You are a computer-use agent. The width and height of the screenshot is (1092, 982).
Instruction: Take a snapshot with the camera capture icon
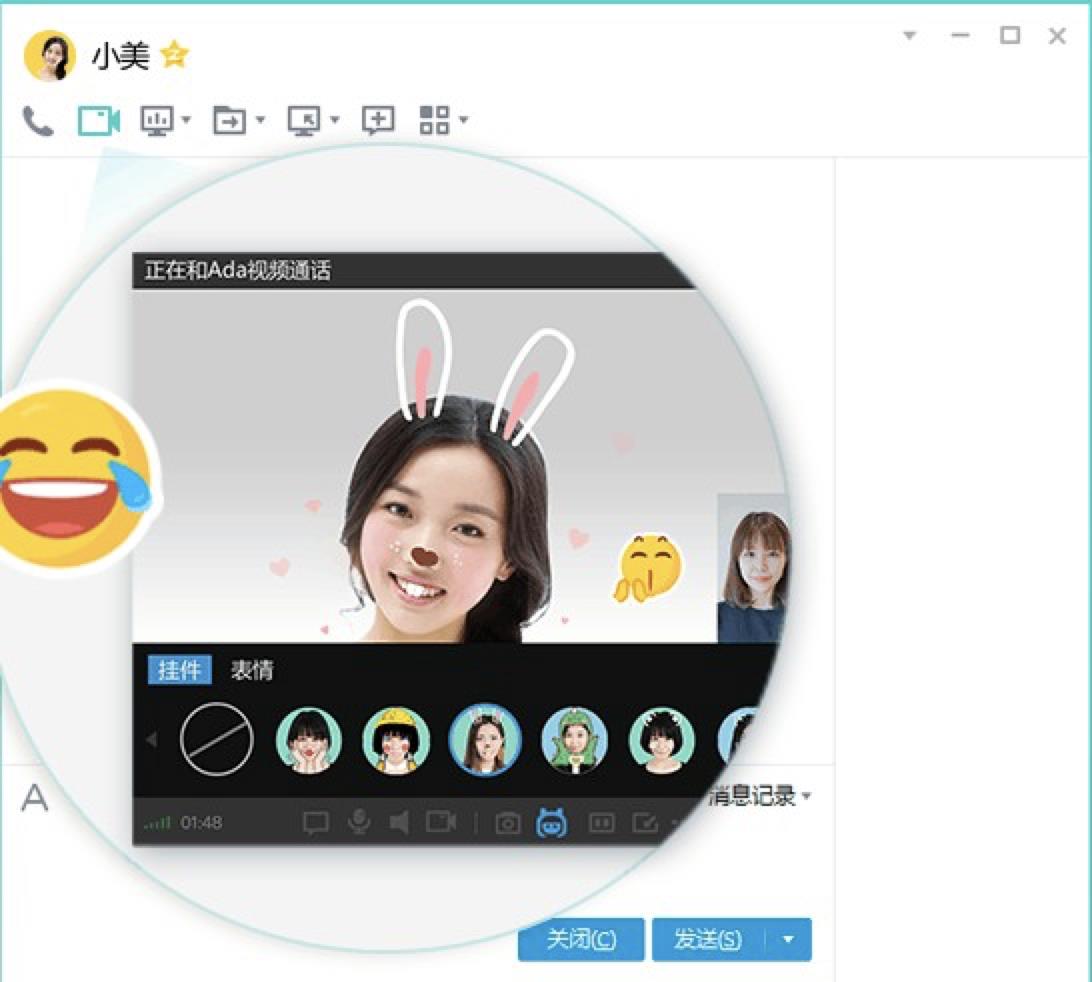[507, 821]
